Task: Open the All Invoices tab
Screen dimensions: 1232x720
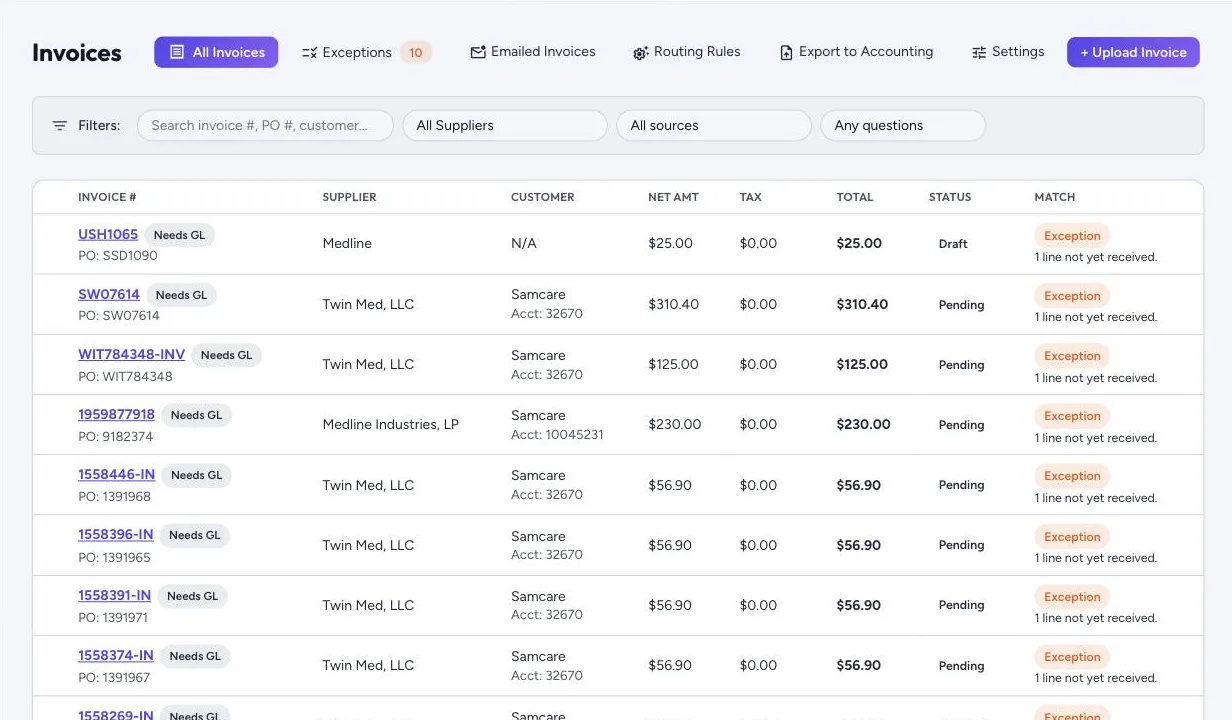Action: [x=216, y=52]
